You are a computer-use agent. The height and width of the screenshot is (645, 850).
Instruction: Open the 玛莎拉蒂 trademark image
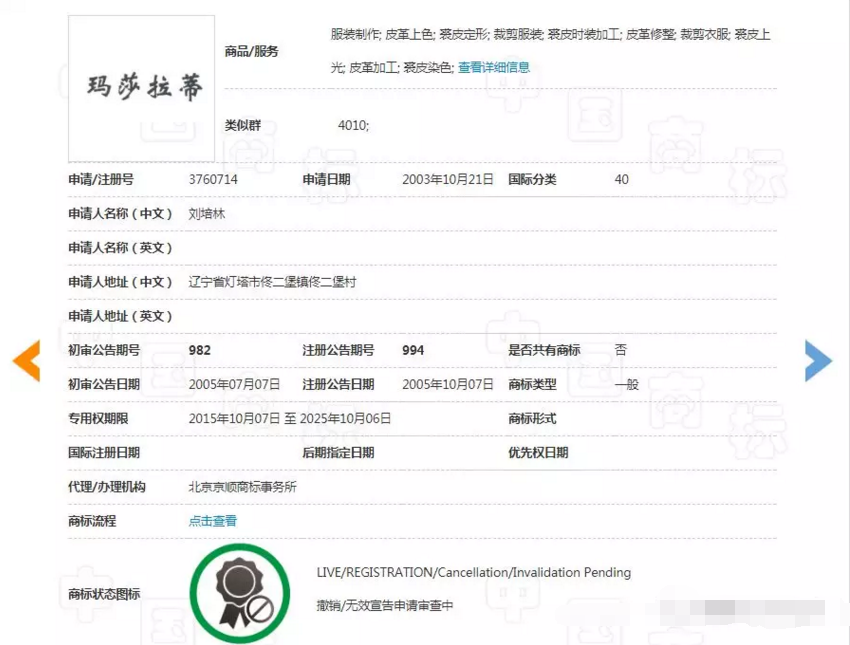point(141,88)
